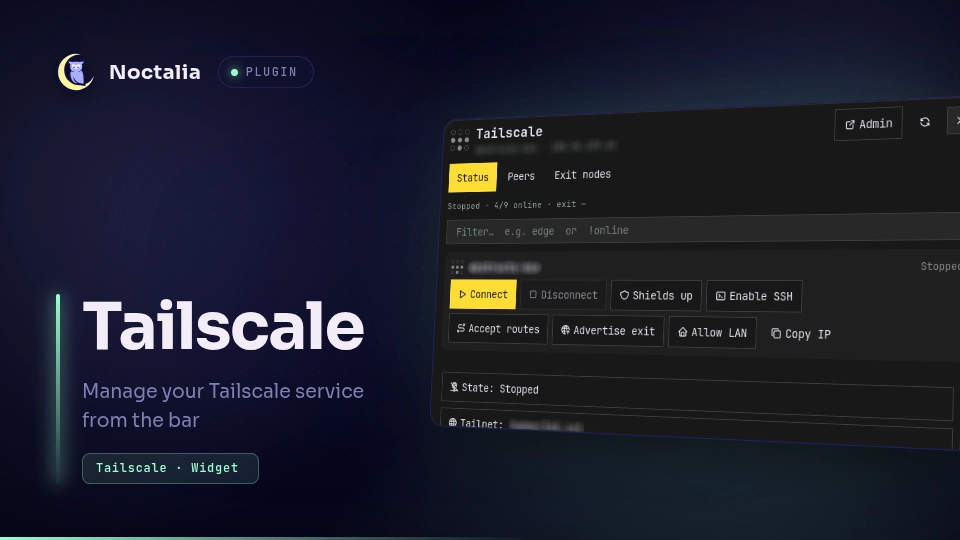The width and height of the screenshot is (960, 540).
Task: Toggle Shields up
Action: [656, 296]
